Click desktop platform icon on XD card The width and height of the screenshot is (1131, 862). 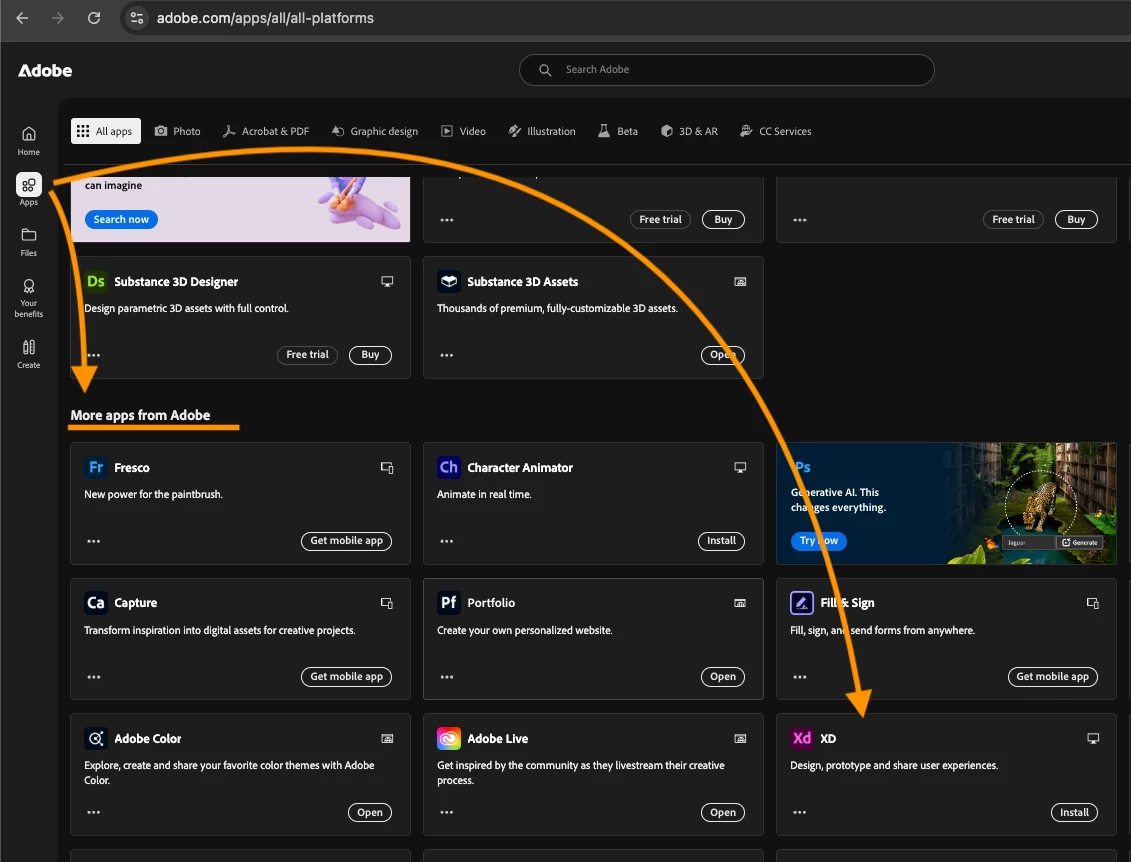tap(1093, 738)
